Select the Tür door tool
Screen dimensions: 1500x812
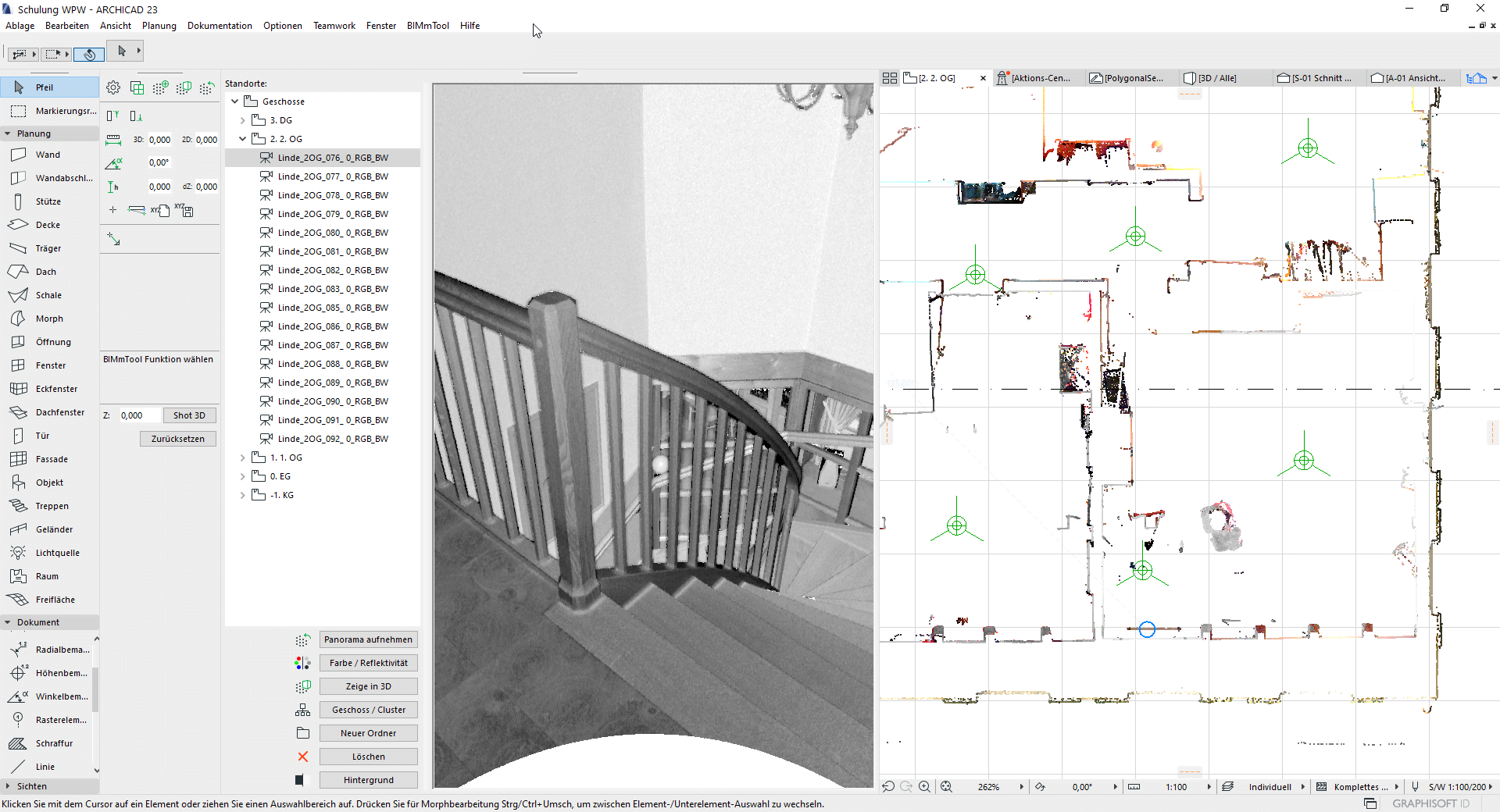pos(48,436)
